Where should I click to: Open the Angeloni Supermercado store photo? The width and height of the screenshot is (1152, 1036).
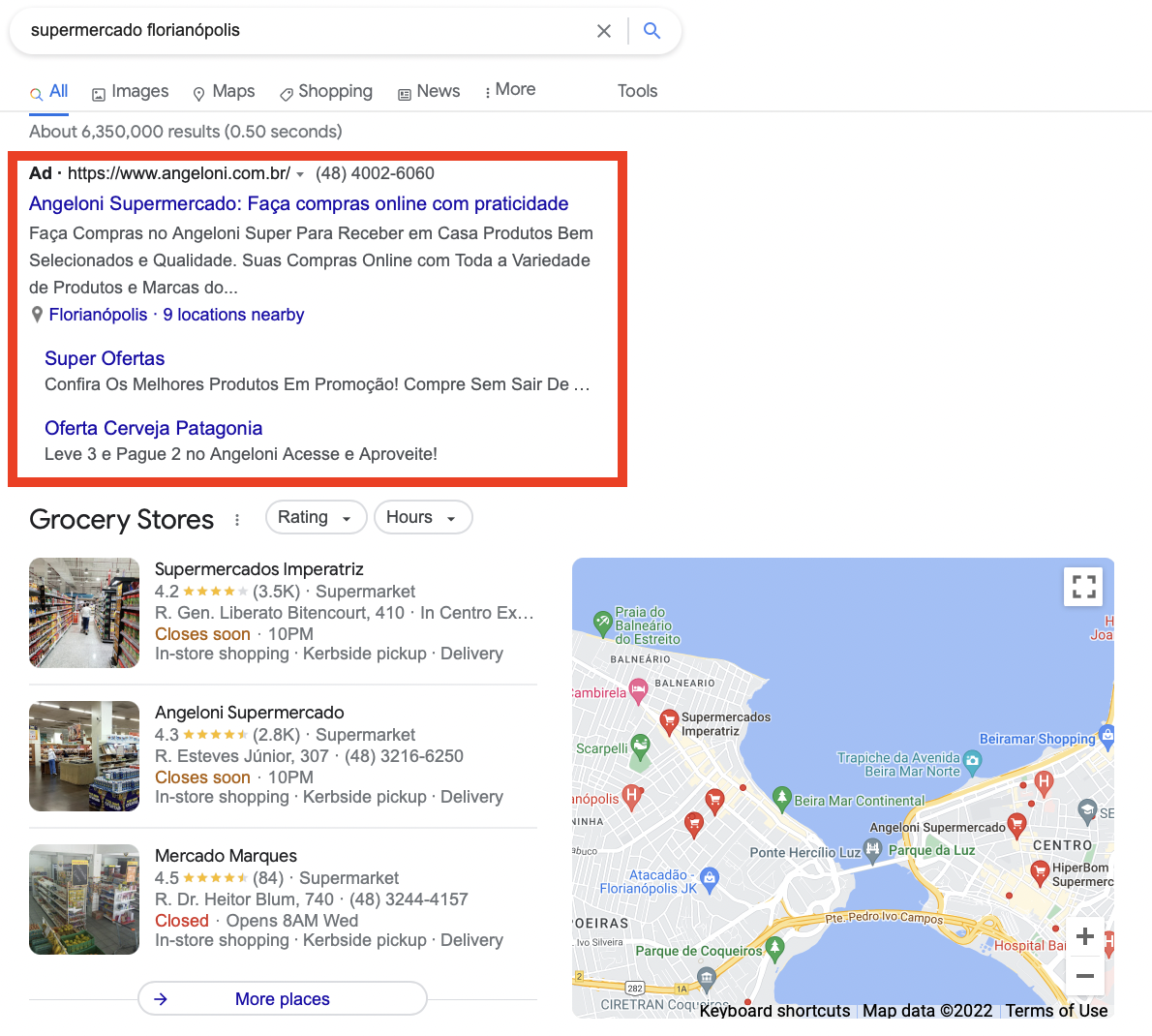(x=84, y=756)
